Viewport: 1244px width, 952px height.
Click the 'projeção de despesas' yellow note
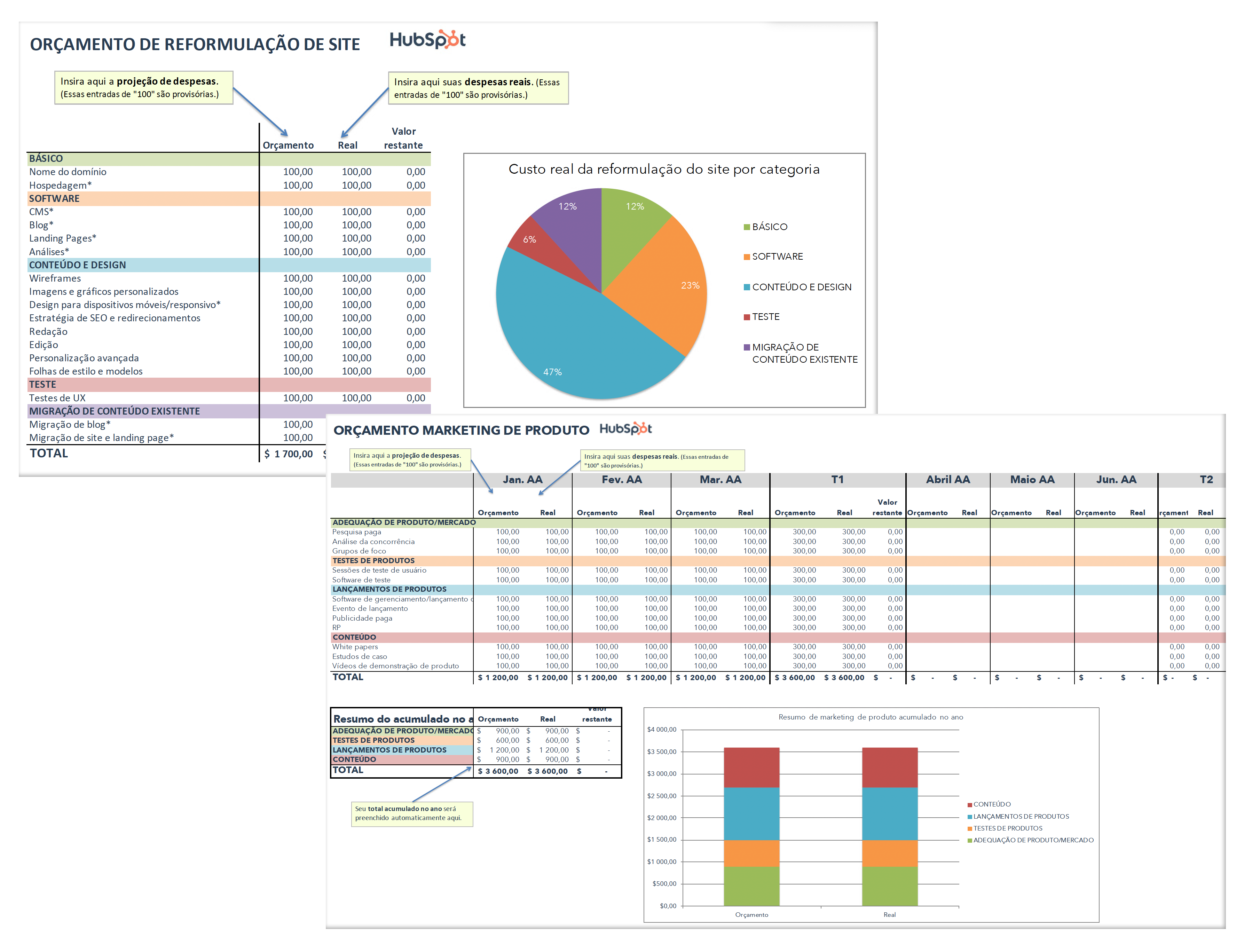[x=143, y=87]
